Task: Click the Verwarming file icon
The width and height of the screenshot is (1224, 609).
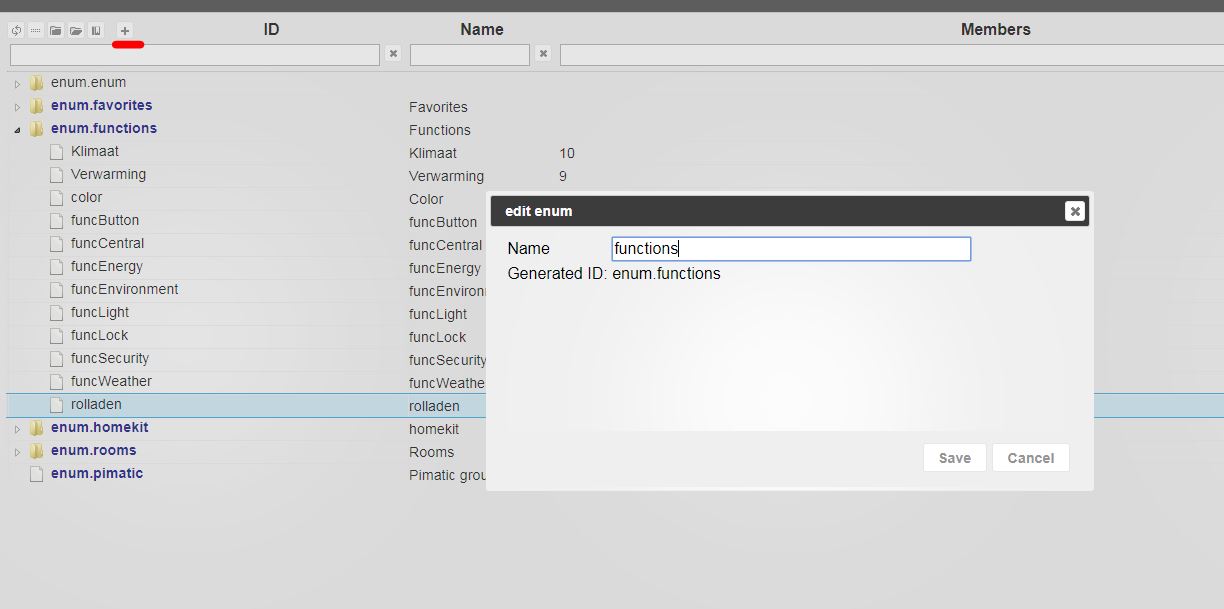Action: click(x=57, y=175)
